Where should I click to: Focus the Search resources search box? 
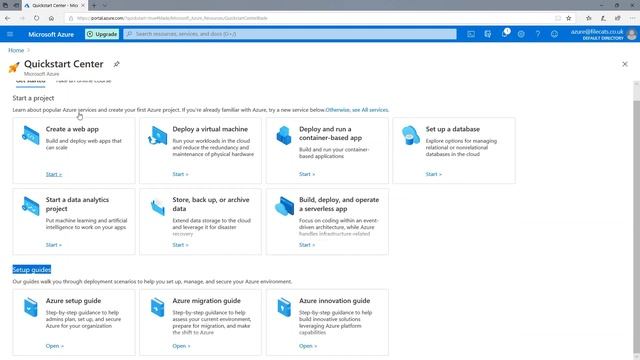click(x=290, y=34)
